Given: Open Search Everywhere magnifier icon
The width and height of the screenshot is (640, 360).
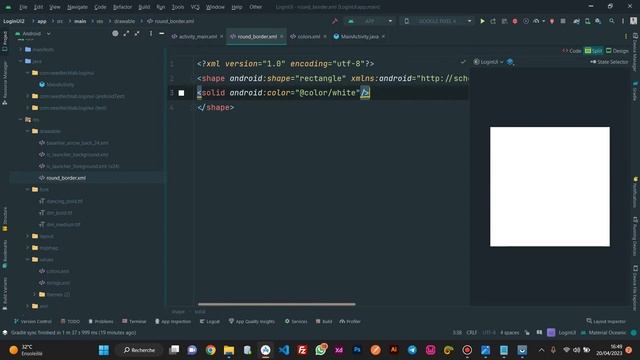Looking at the screenshot, I should (x=611, y=21).
